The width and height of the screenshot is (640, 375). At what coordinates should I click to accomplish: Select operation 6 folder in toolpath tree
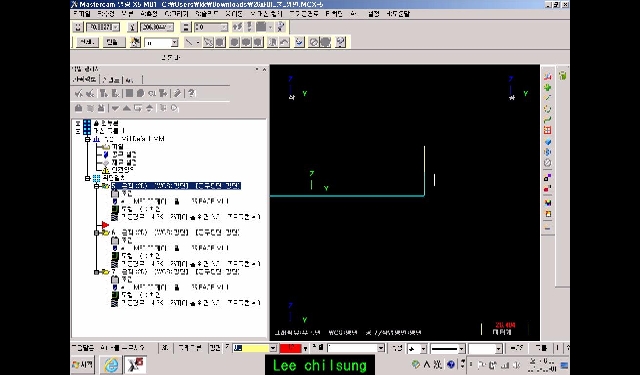(106, 233)
